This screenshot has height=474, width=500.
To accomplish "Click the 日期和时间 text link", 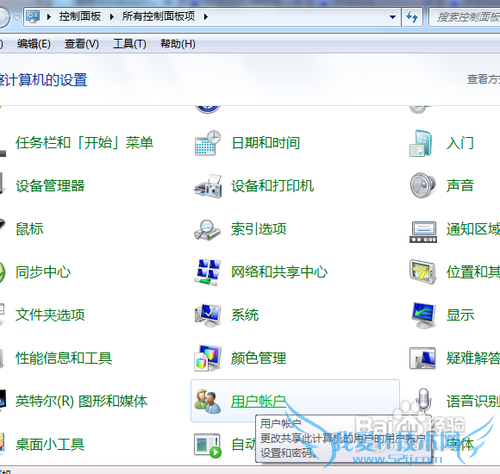I will coord(266,143).
